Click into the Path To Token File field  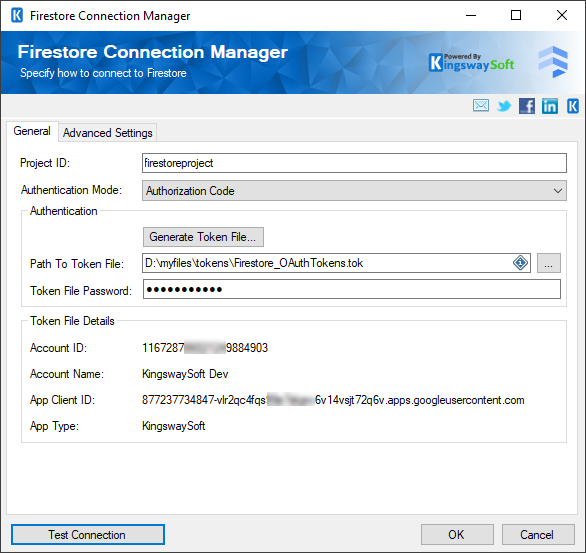(x=336, y=263)
